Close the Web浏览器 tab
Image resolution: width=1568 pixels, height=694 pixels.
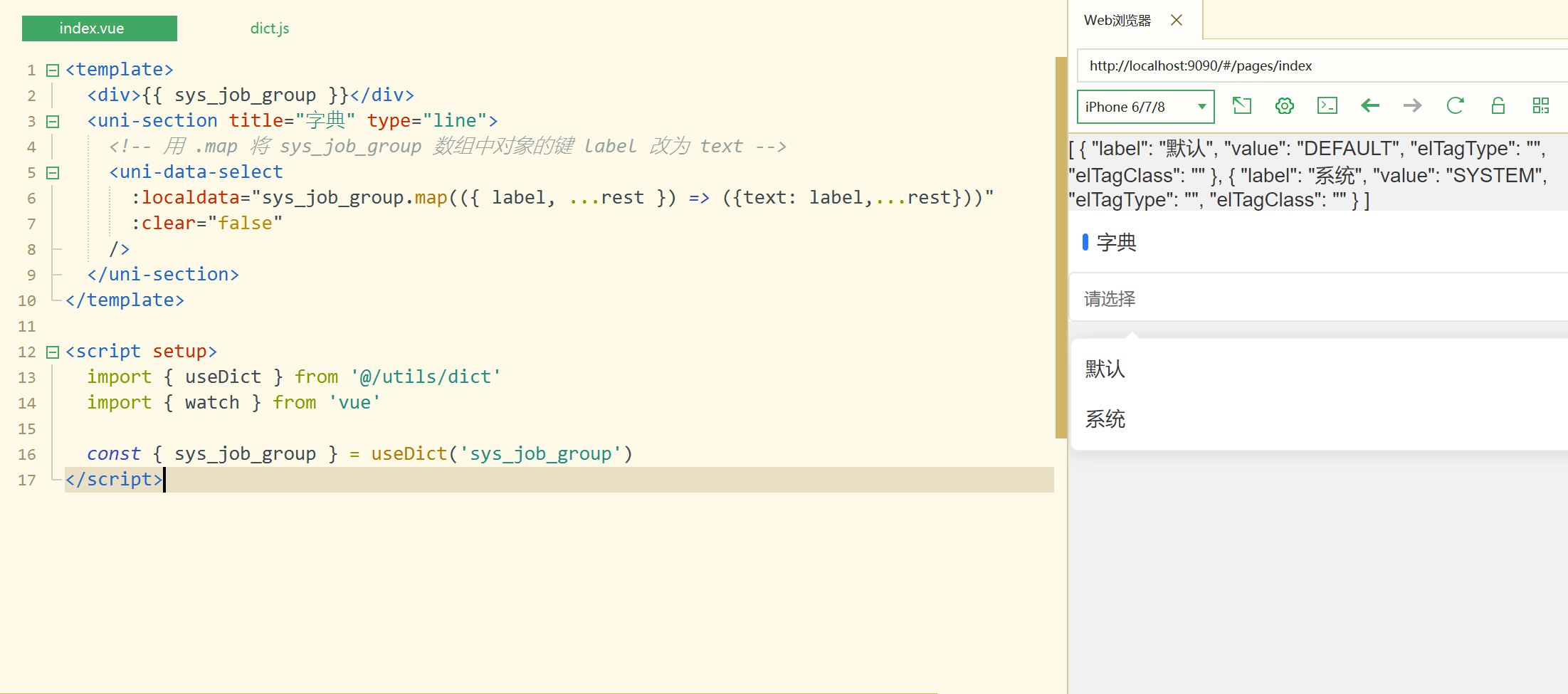pyautogui.click(x=1177, y=20)
